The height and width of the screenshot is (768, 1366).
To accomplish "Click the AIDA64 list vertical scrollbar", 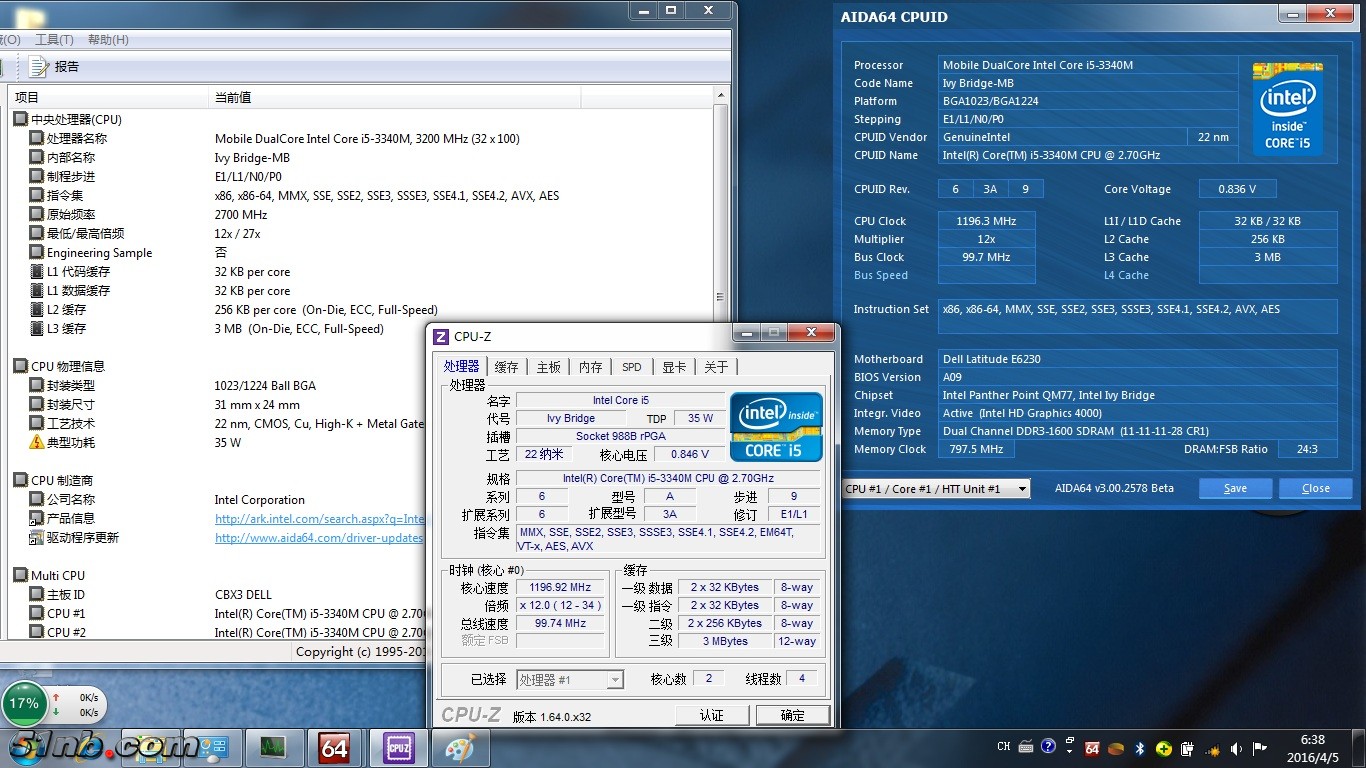I will (721, 200).
